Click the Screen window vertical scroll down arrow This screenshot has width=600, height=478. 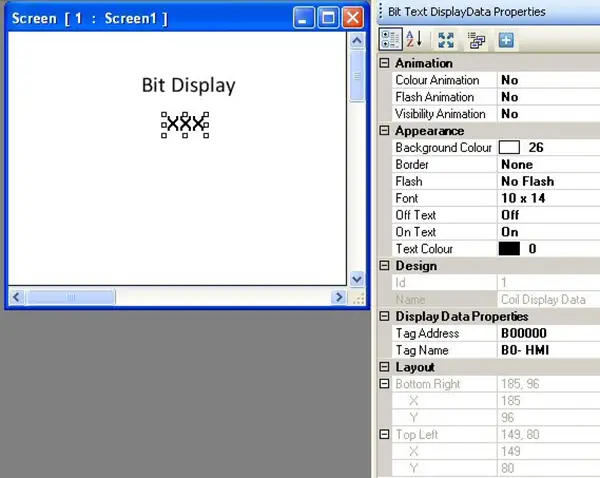[x=357, y=279]
